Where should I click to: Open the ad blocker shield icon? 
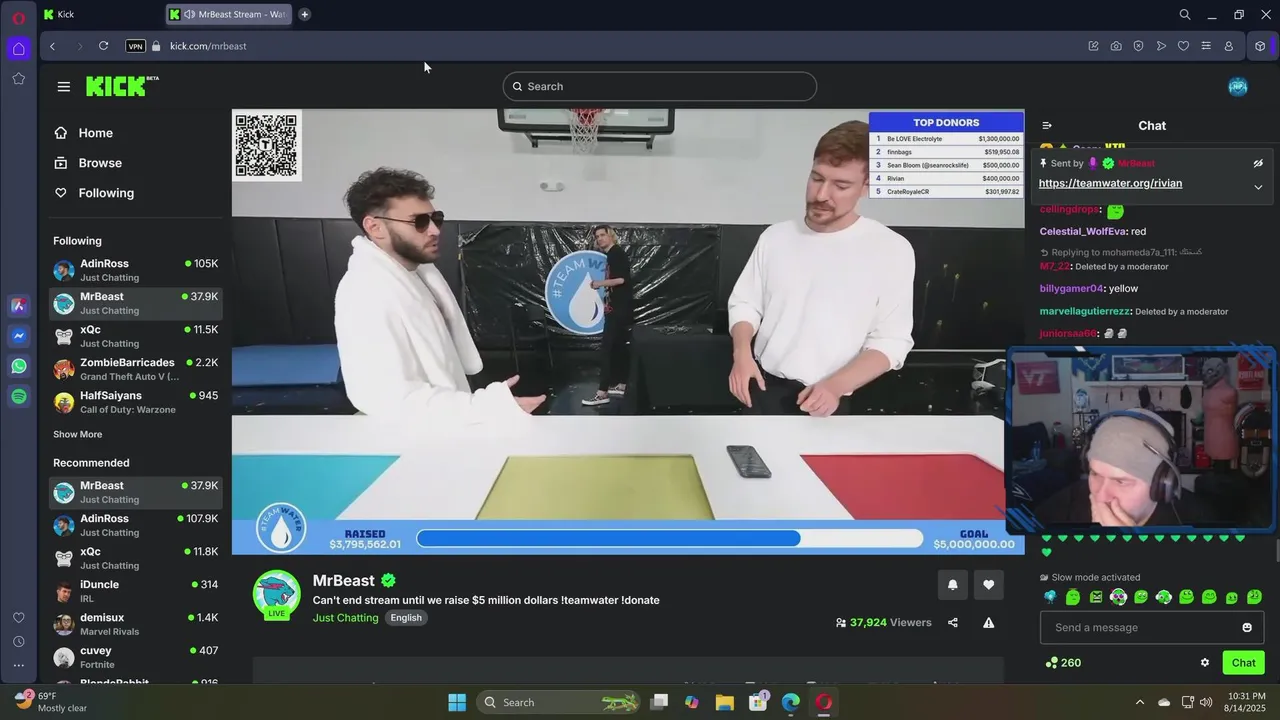tap(1138, 46)
